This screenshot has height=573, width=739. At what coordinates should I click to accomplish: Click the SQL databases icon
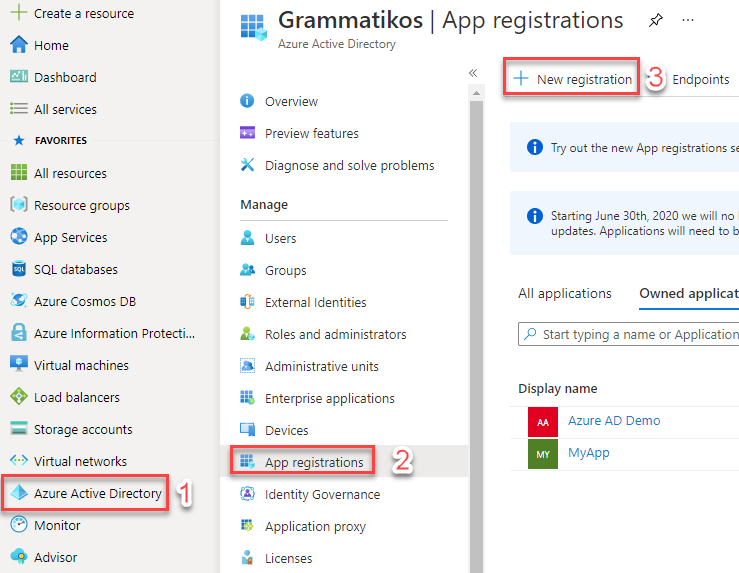[x=19, y=269]
